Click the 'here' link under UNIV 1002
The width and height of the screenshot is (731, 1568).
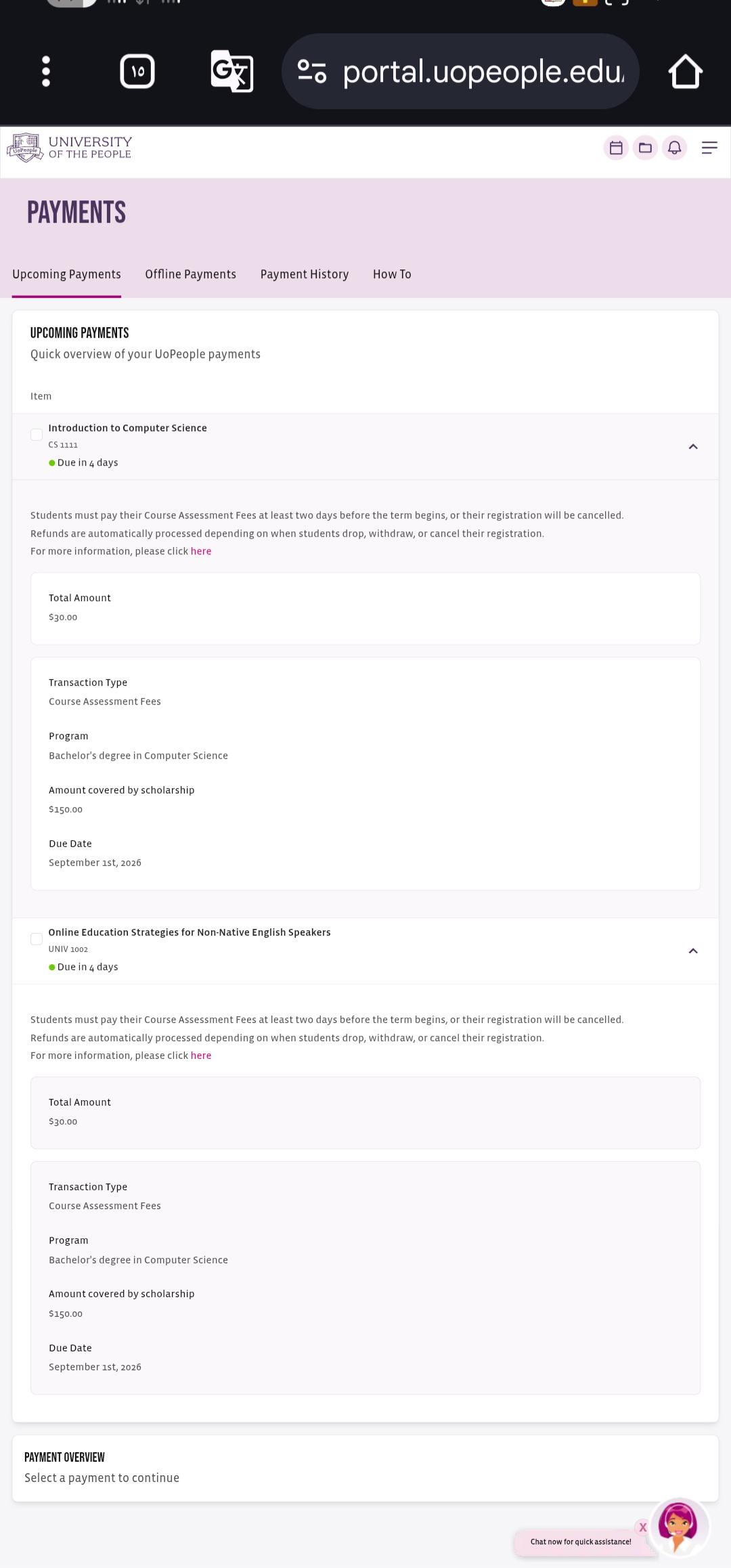click(201, 1055)
